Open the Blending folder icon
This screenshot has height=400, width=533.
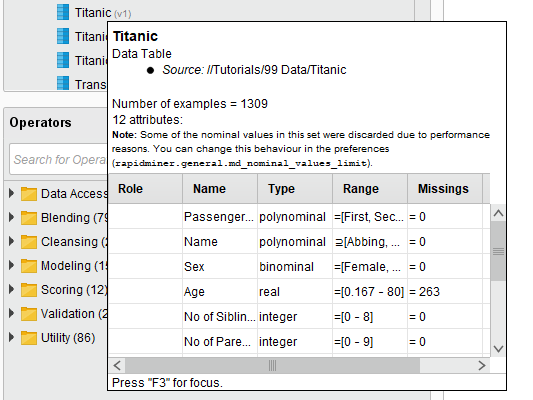(29, 218)
